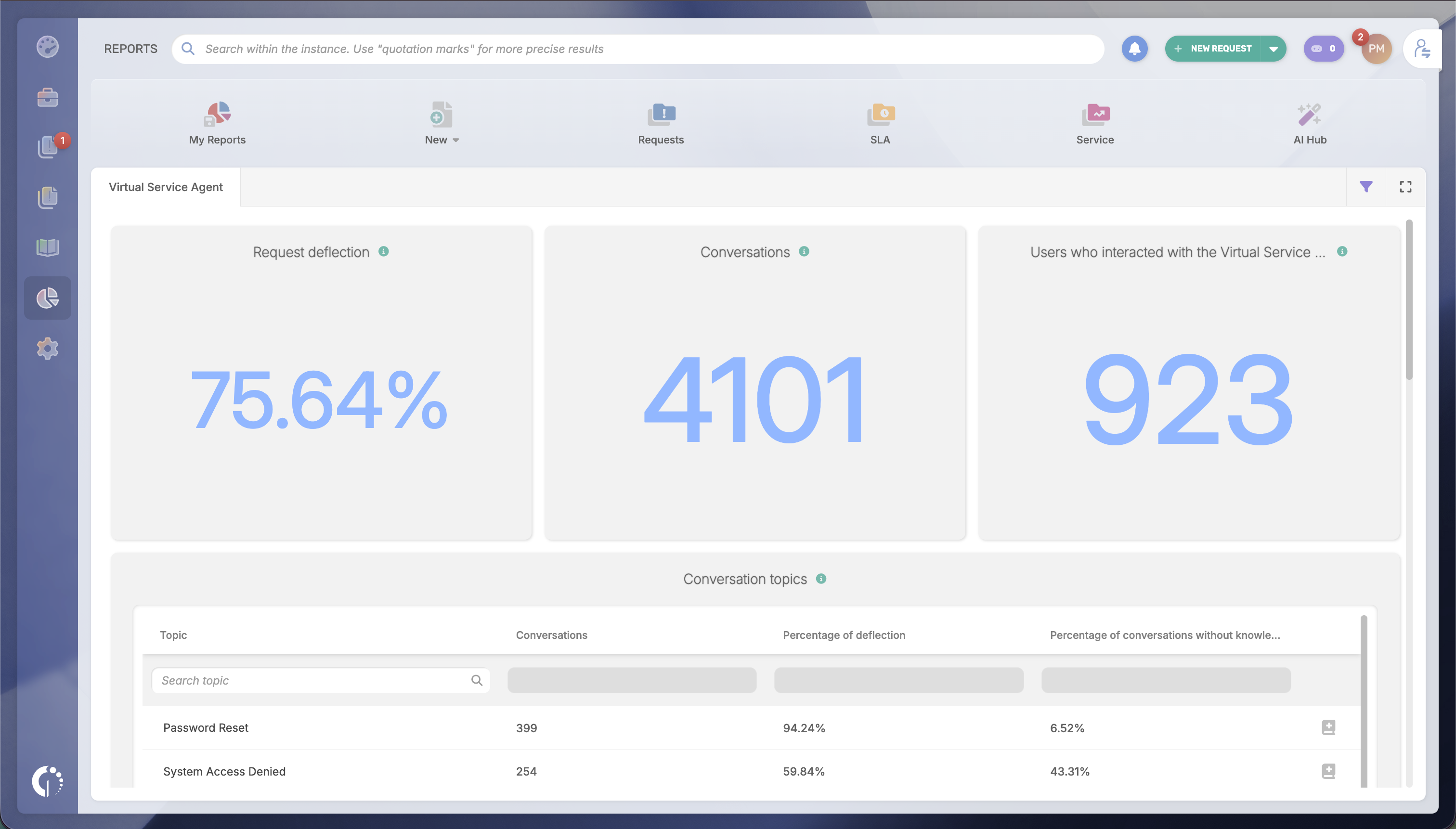Click the Search topic field
The height and width of the screenshot is (829, 1456).
[x=321, y=680]
